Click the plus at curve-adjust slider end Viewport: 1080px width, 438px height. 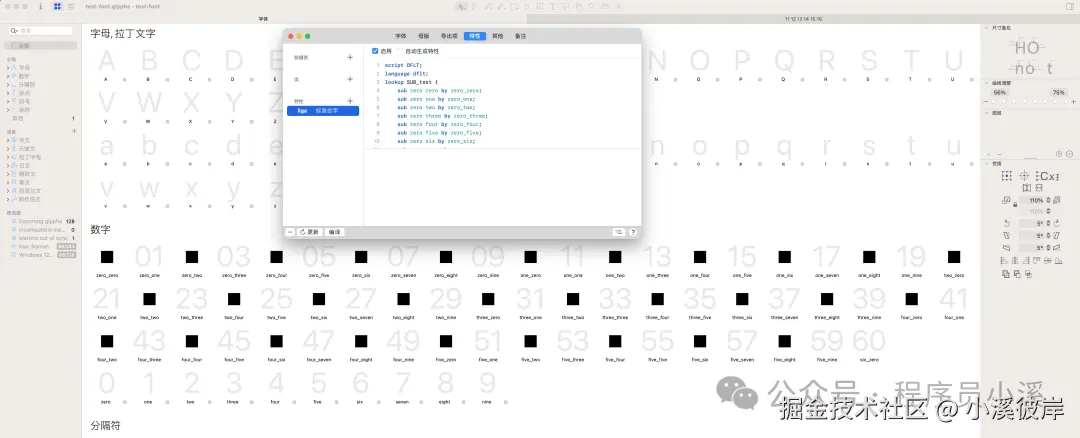pyautogui.click(x=1073, y=101)
